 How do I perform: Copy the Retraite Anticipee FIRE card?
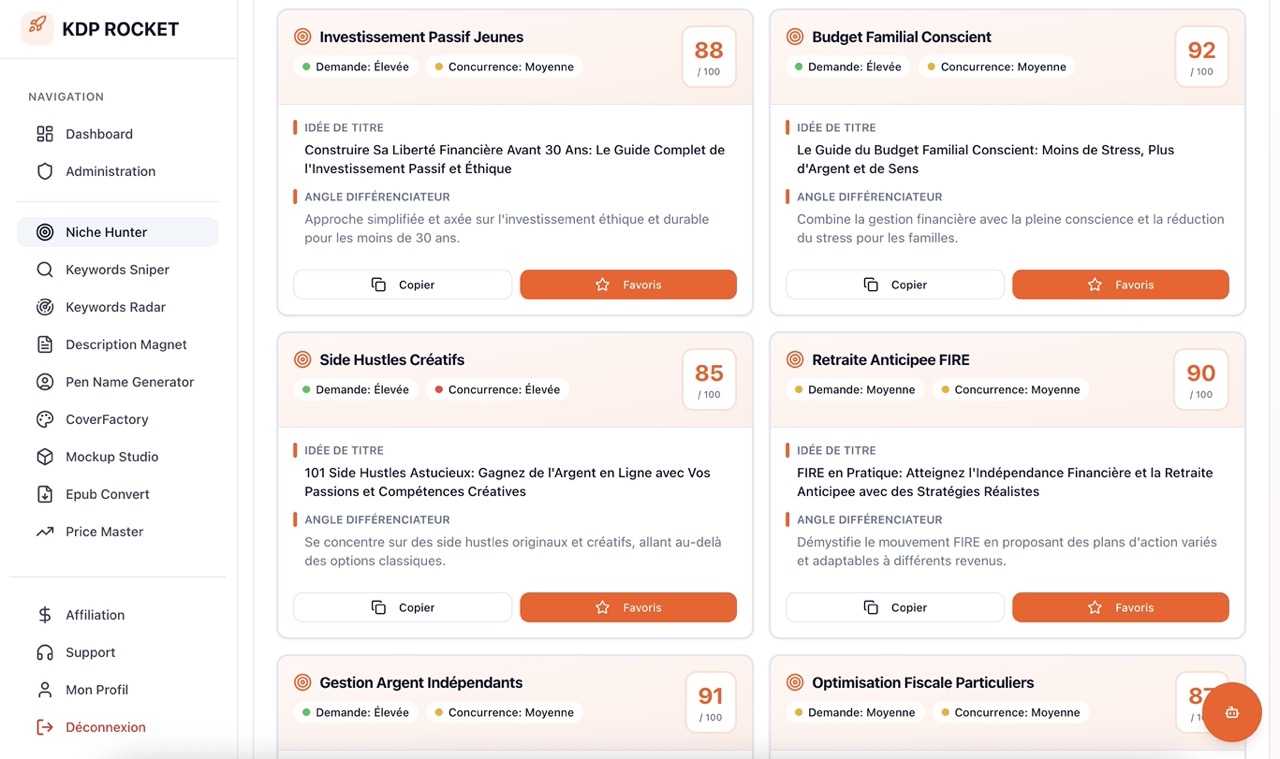tap(895, 608)
